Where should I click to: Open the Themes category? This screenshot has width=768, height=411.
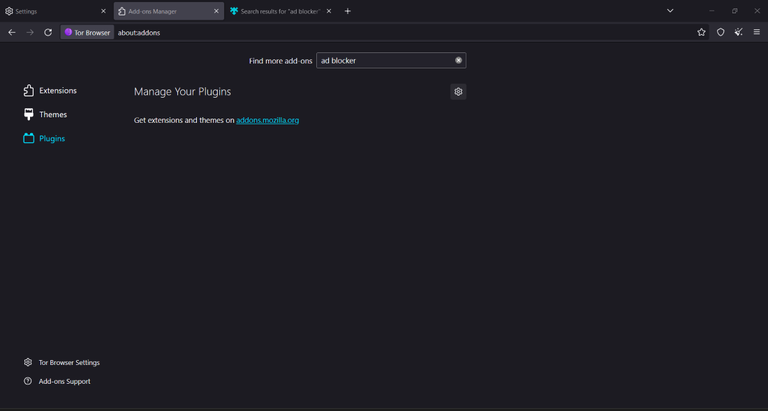tap(45, 115)
